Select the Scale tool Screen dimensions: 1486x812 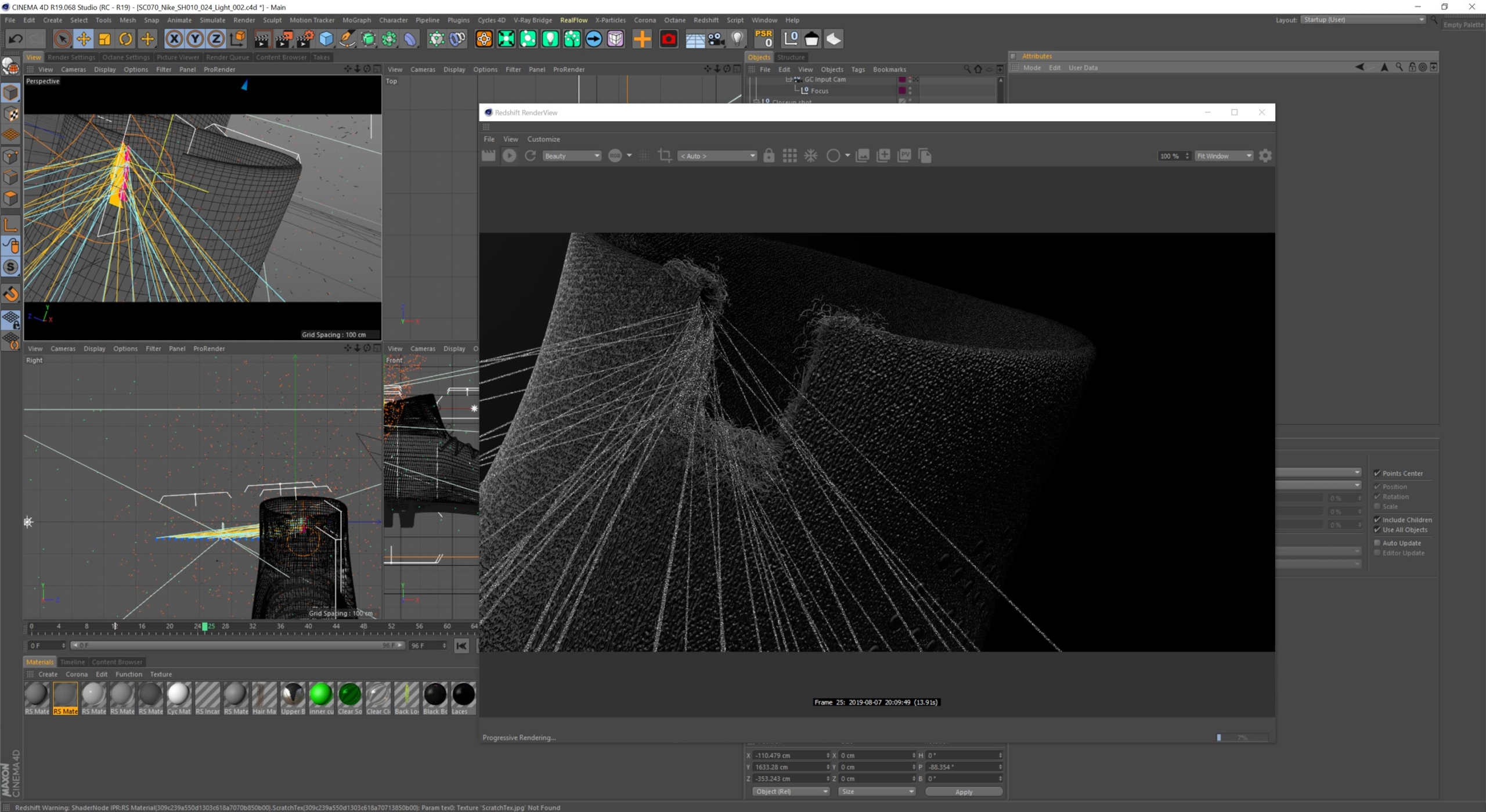104,39
